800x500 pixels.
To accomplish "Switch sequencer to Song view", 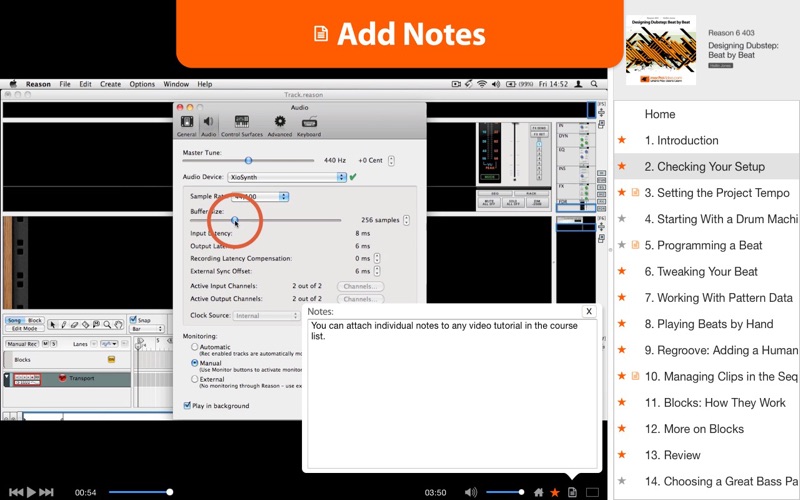I will (14, 320).
